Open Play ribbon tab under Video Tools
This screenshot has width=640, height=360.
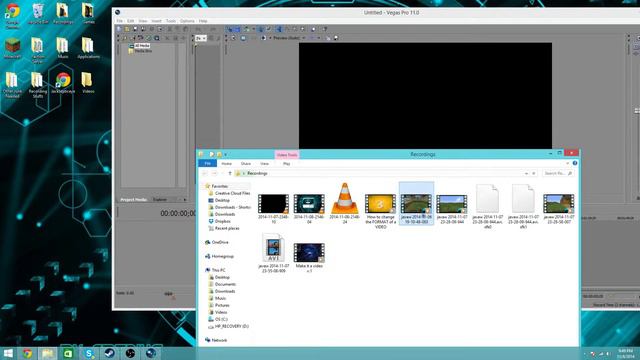pos(287,164)
